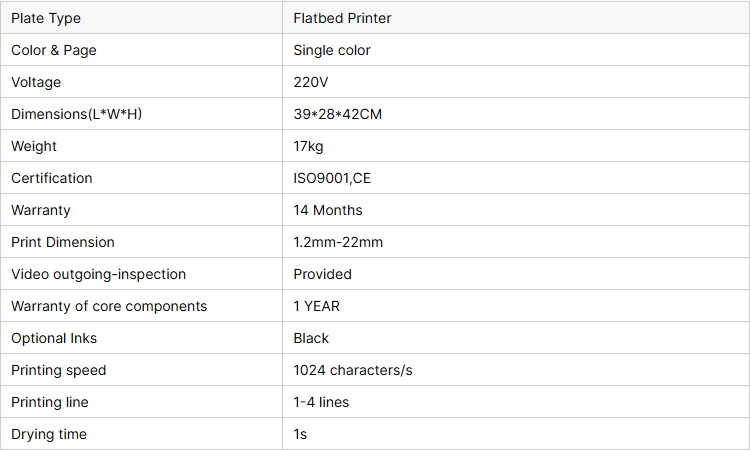Select the '1.2mm-22mm' value cell

[x=338, y=242]
